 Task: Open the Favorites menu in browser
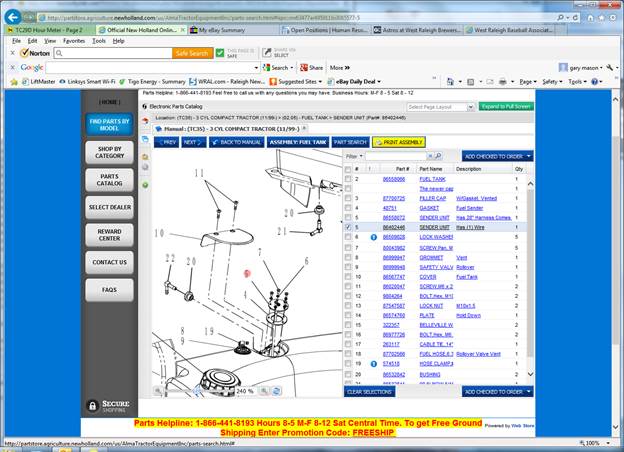[x=74, y=41]
